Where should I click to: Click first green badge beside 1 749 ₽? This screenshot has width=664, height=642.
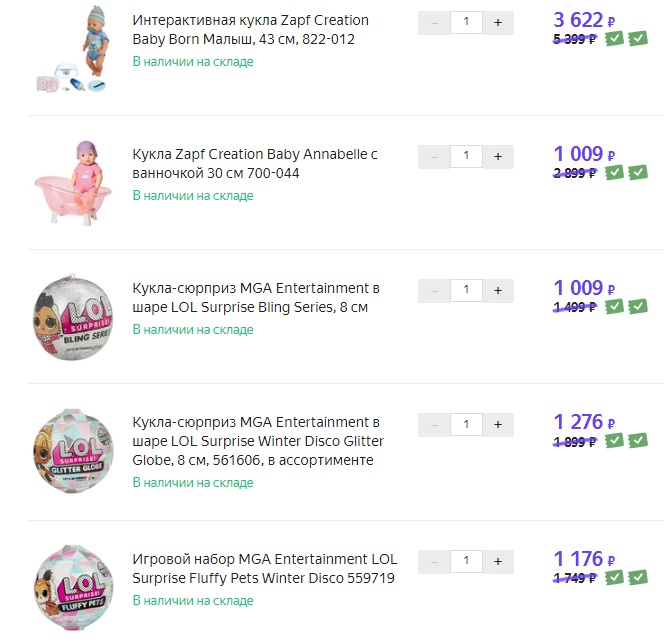pyautogui.click(x=615, y=576)
